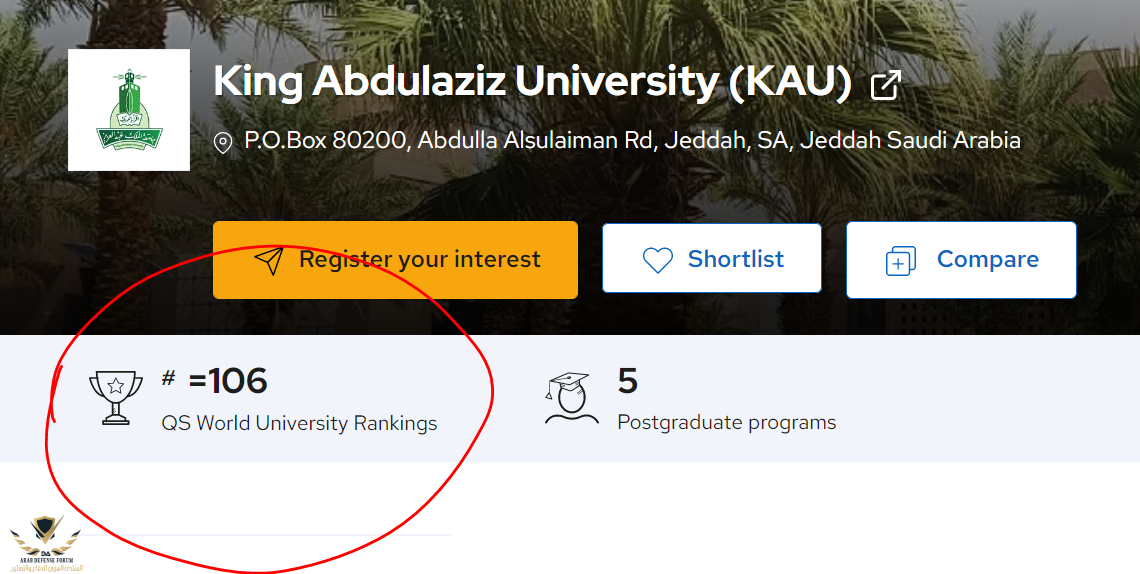
Task: Select the number 5 programs count
Action: point(627,381)
